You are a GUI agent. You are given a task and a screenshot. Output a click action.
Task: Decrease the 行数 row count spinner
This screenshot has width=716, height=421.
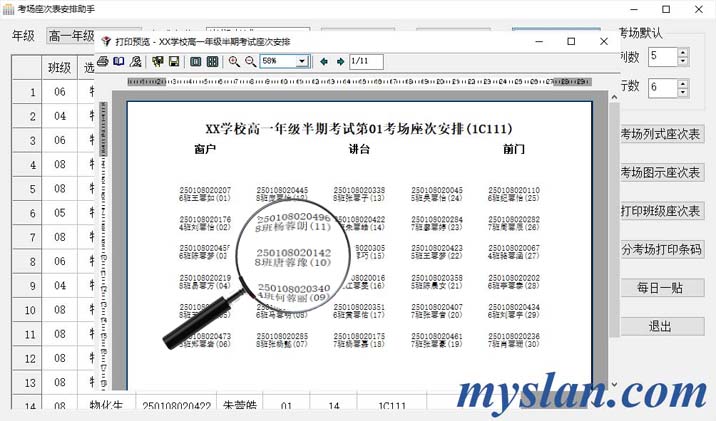coord(683,92)
